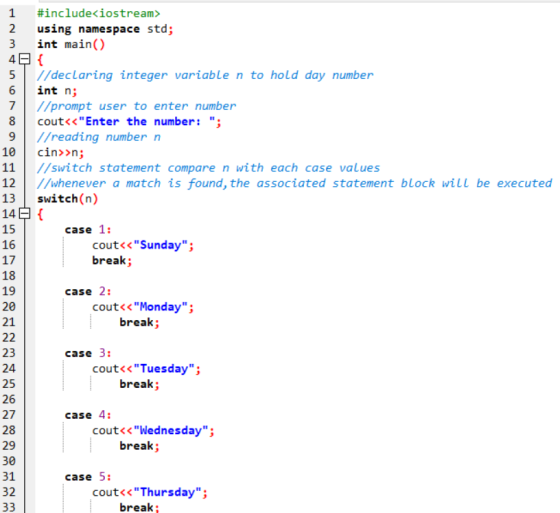
Task: Click the '#include<iostream>' directive
Action: [99, 13]
